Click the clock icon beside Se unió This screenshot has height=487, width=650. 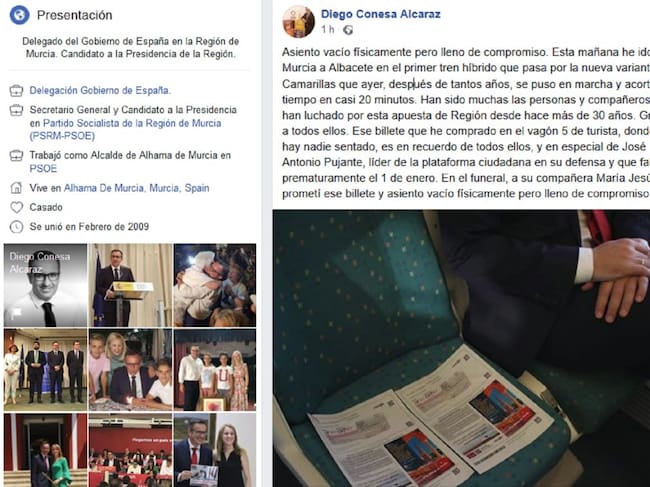click(x=16, y=227)
